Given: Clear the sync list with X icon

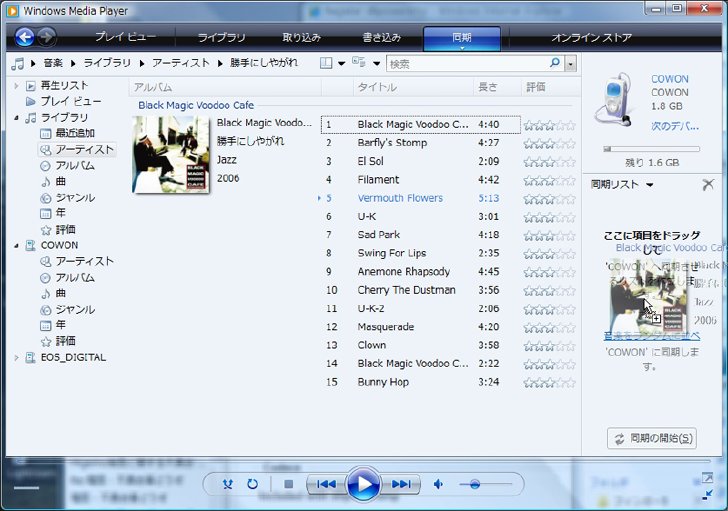Looking at the screenshot, I should pyautogui.click(x=708, y=185).
